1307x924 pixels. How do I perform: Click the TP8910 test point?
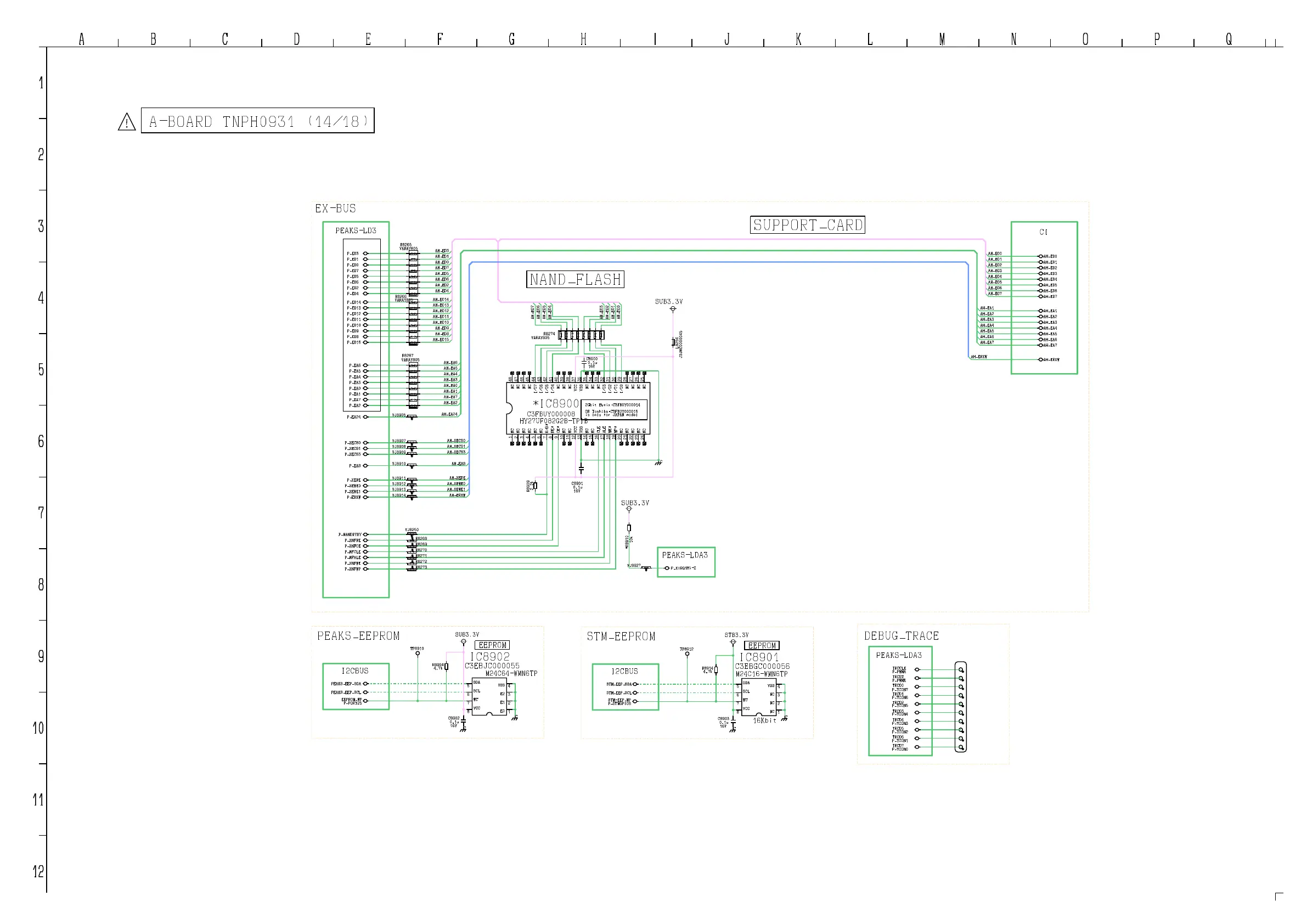coord(417,653)
